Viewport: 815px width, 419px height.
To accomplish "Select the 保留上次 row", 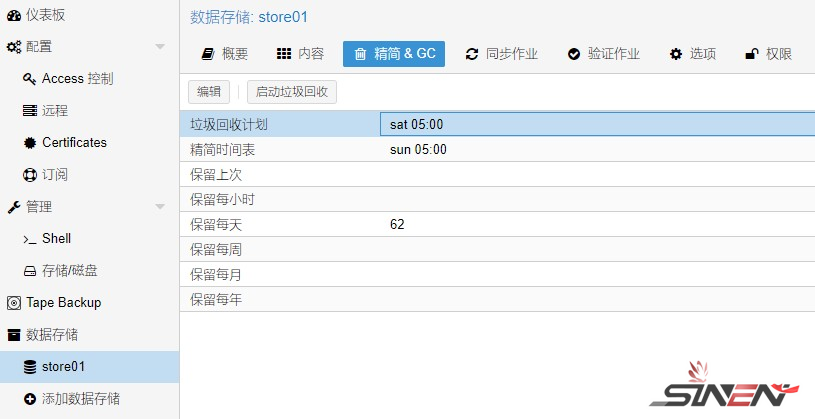I will click(497, 175).
